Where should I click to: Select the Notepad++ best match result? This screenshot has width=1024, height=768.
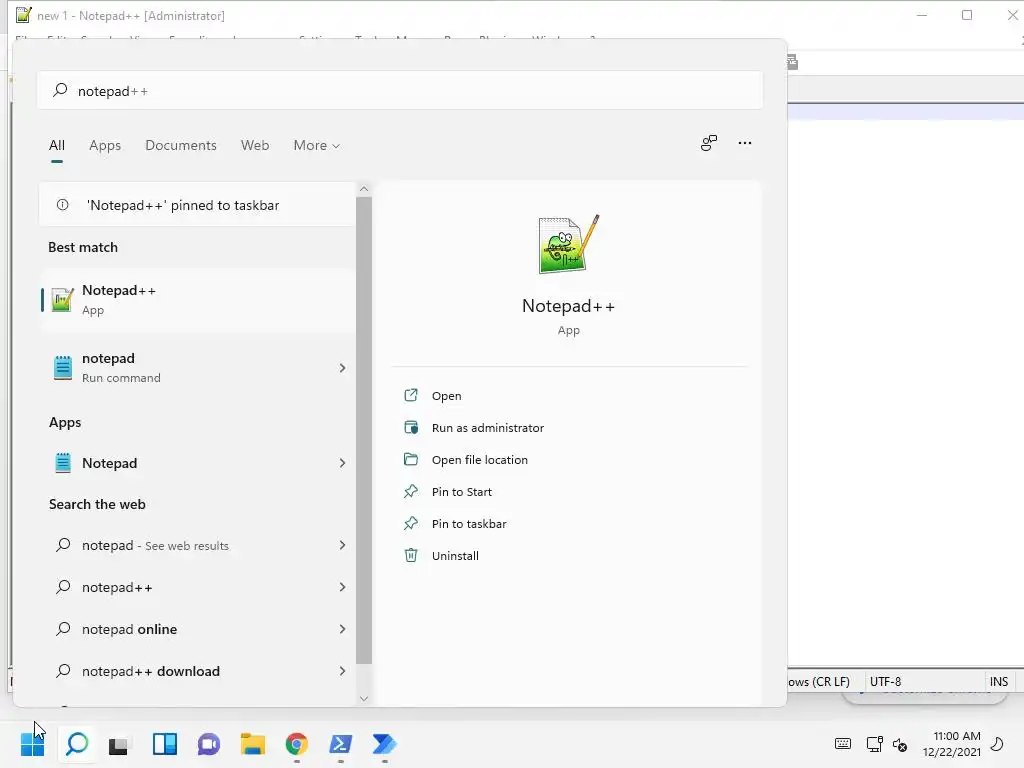[197, 300]
